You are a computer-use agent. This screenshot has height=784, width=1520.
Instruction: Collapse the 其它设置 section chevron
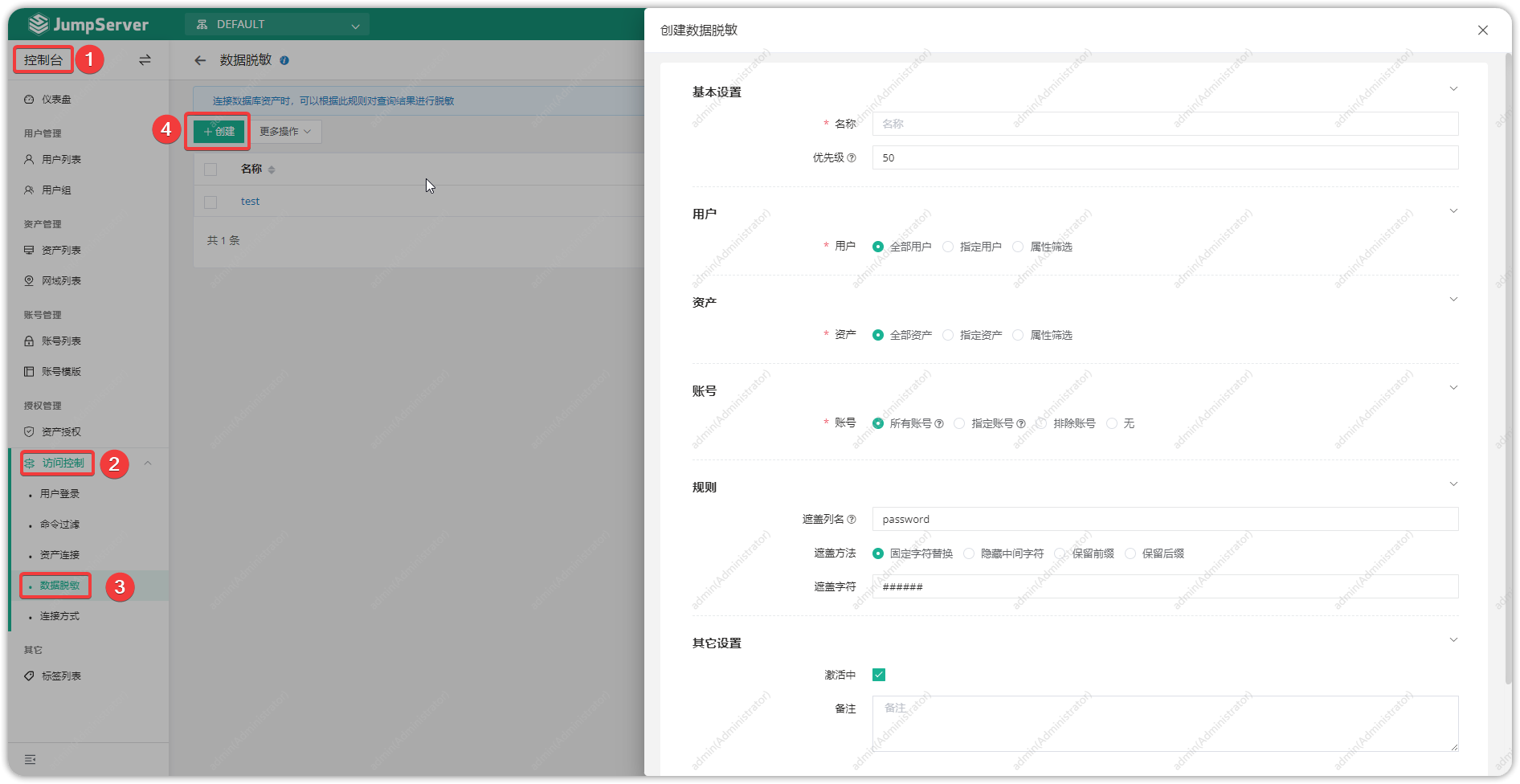tap(1453, 640)
